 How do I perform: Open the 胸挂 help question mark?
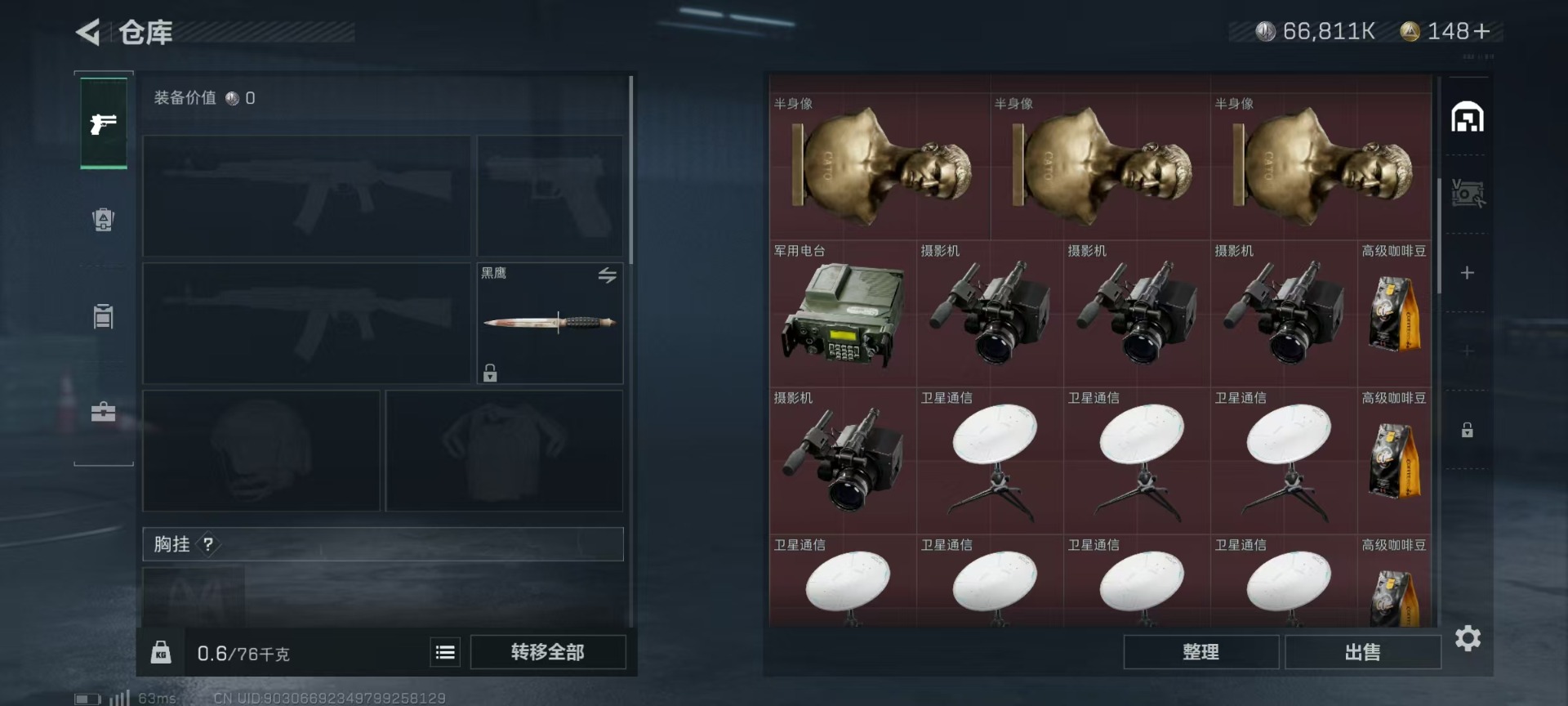[x=208, y=544]
